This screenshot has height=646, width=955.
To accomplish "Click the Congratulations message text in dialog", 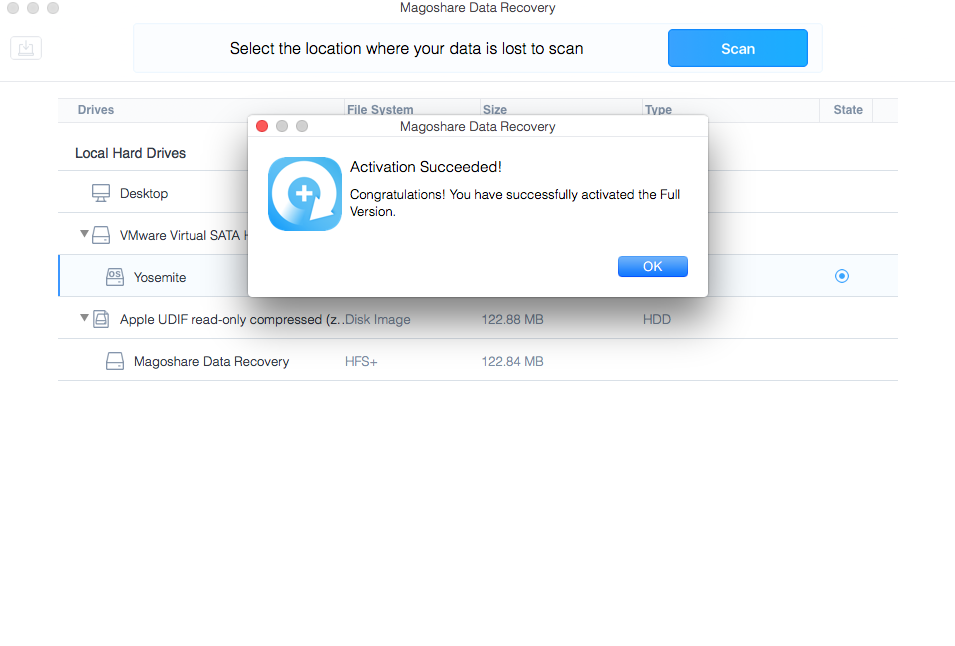I will (515, 203).
